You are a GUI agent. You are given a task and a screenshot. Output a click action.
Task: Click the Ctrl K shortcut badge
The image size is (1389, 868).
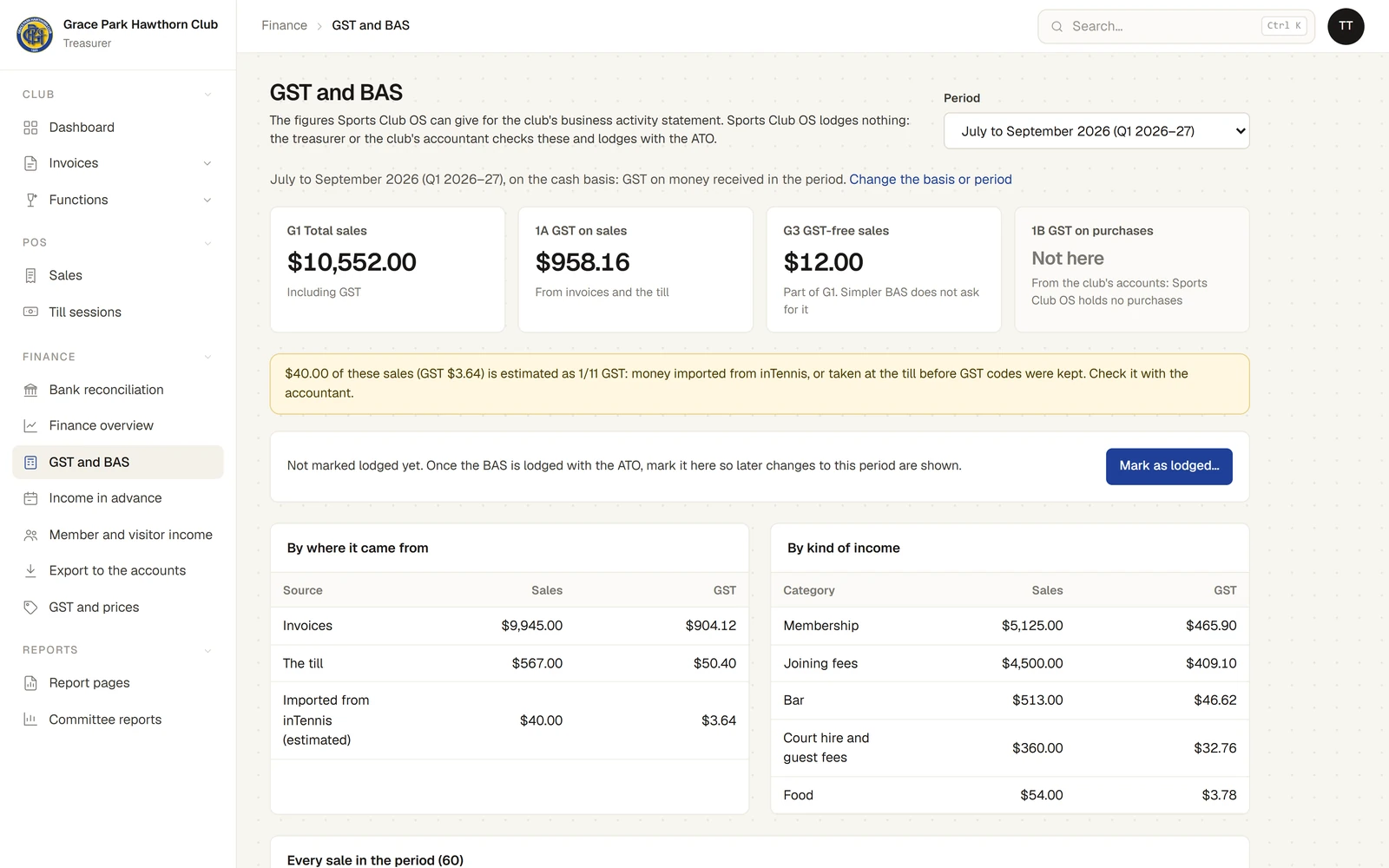(1284, 26)
